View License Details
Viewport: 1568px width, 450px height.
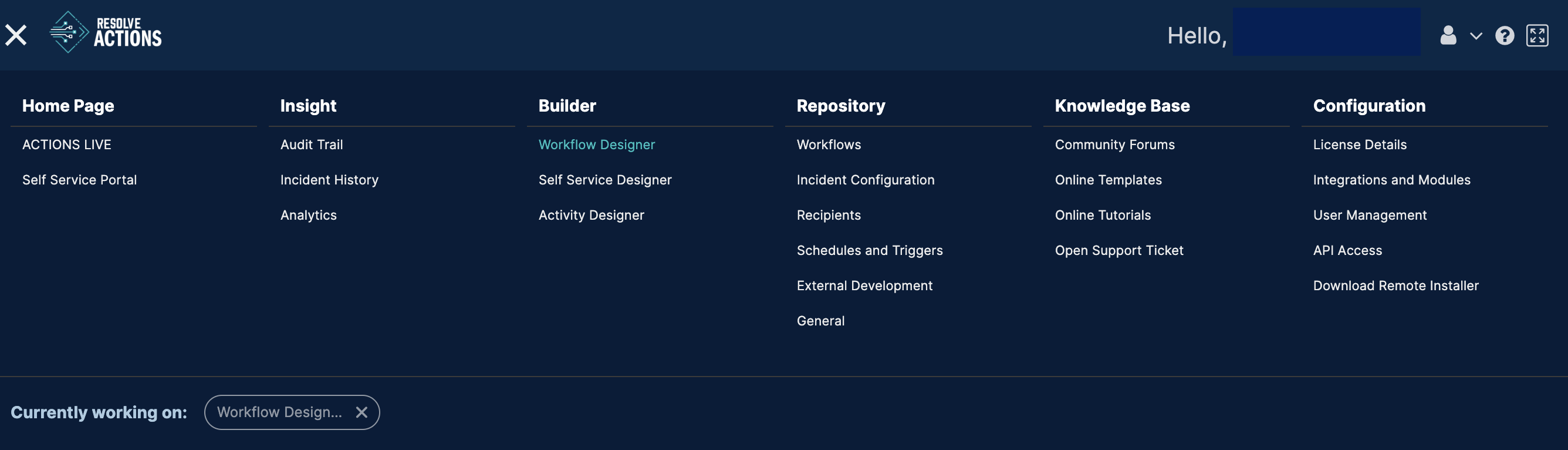click(1359, 145)
